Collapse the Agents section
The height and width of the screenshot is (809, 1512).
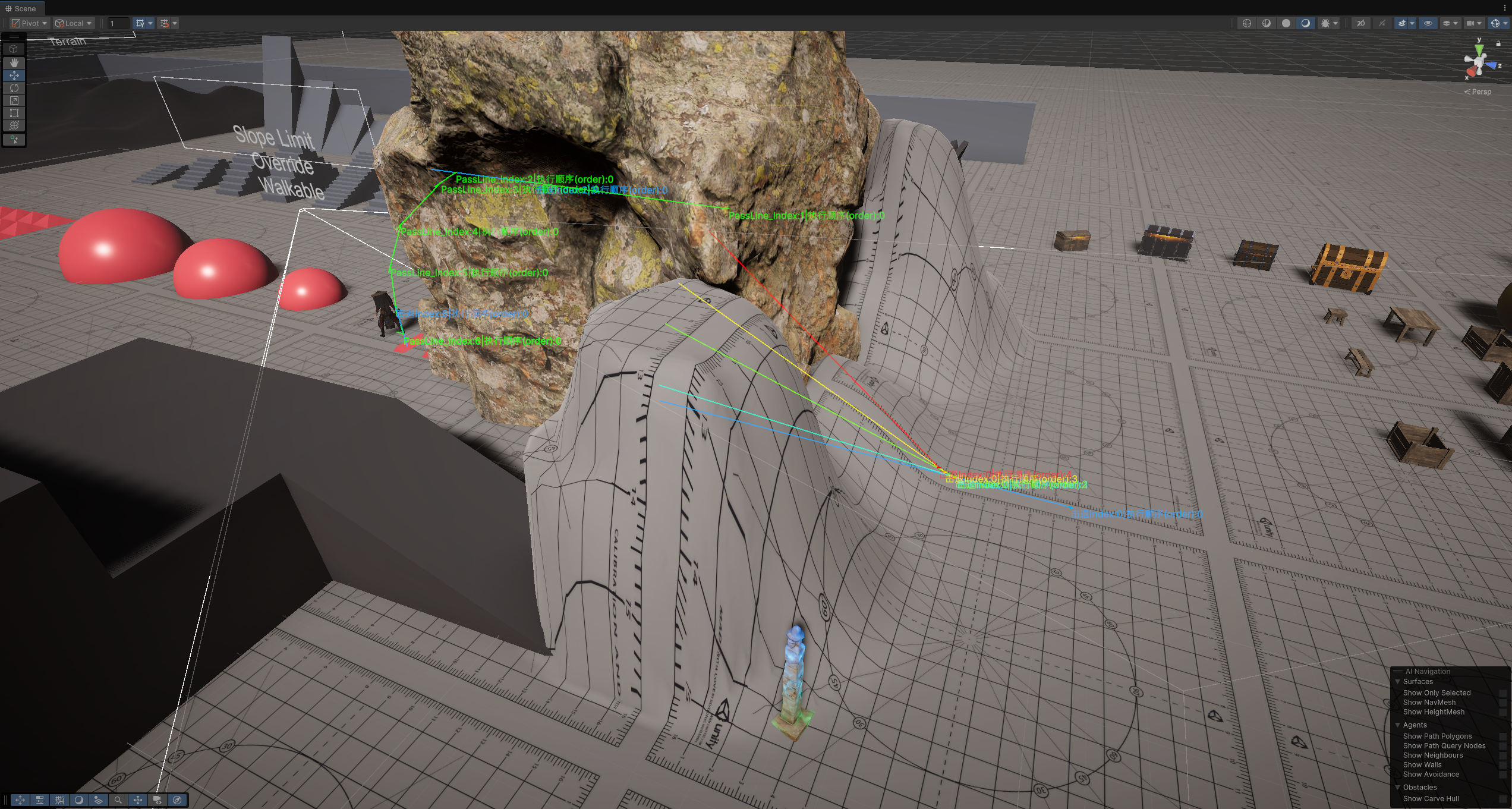point(1398,725)
